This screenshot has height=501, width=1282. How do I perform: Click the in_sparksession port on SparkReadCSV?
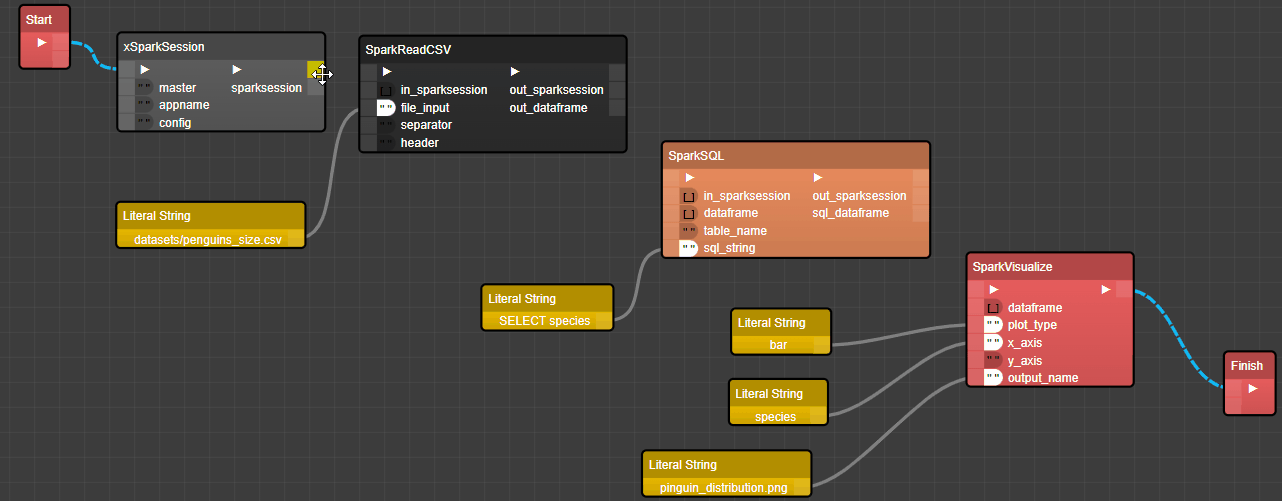pos(386,90)
